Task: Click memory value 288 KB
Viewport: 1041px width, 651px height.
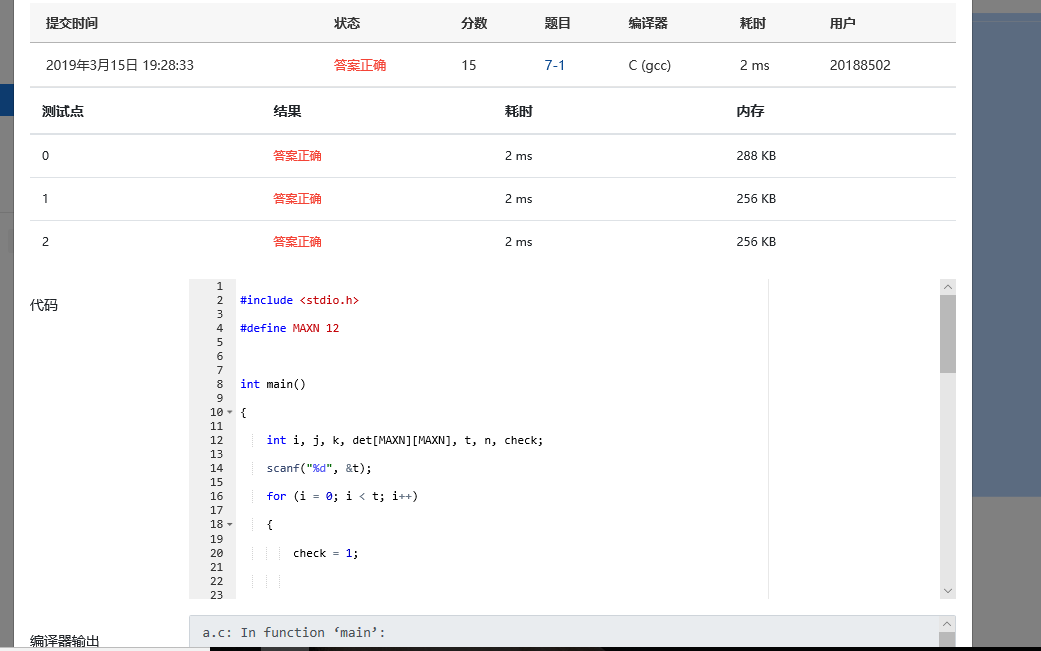Action: pos(756,156)
